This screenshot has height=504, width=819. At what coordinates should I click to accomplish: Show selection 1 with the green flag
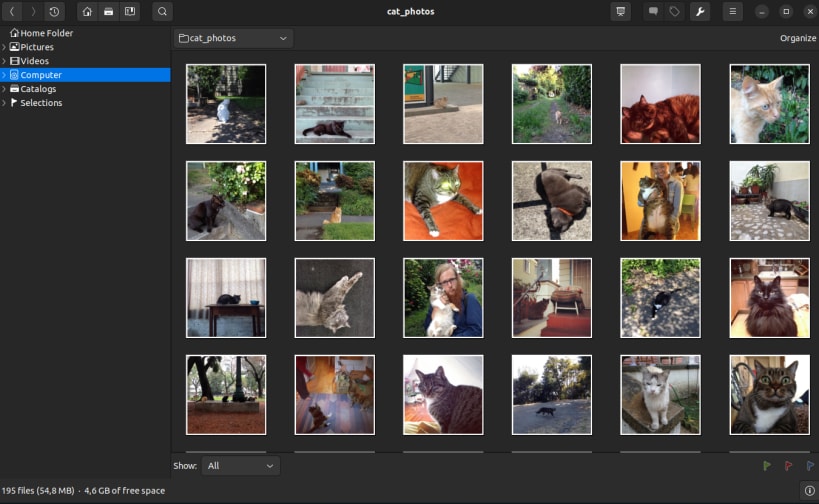[767, 465]
